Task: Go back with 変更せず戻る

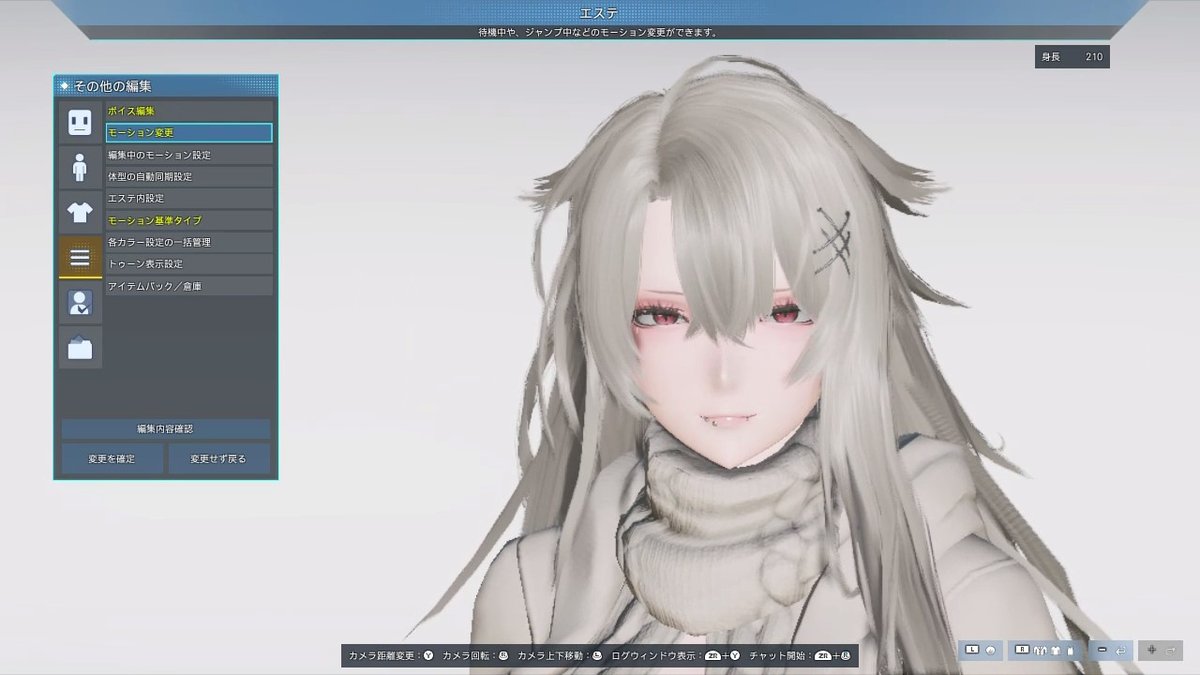Action: [x=219, y=459]
